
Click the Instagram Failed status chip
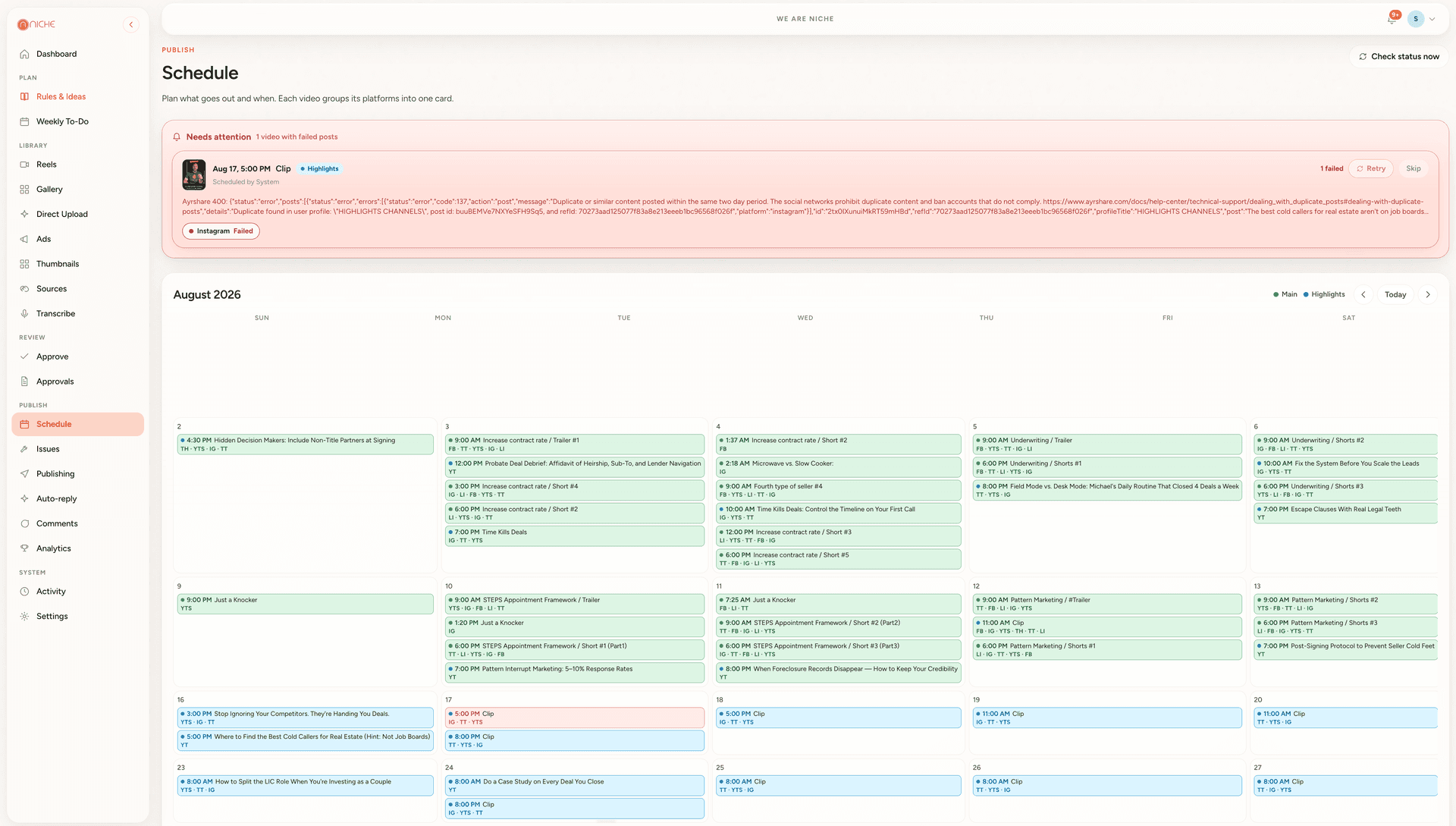click(x=221, y=231)
